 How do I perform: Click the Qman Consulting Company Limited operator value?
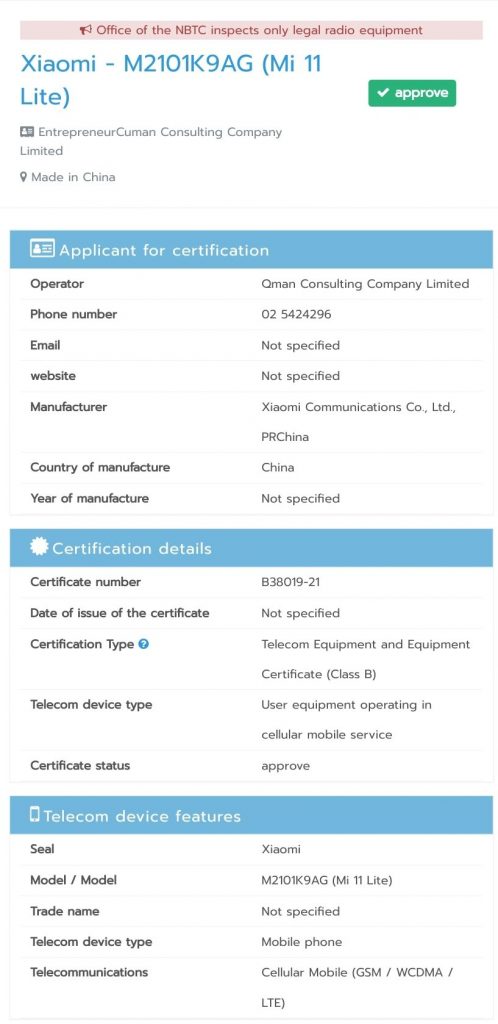coord(365,283)
